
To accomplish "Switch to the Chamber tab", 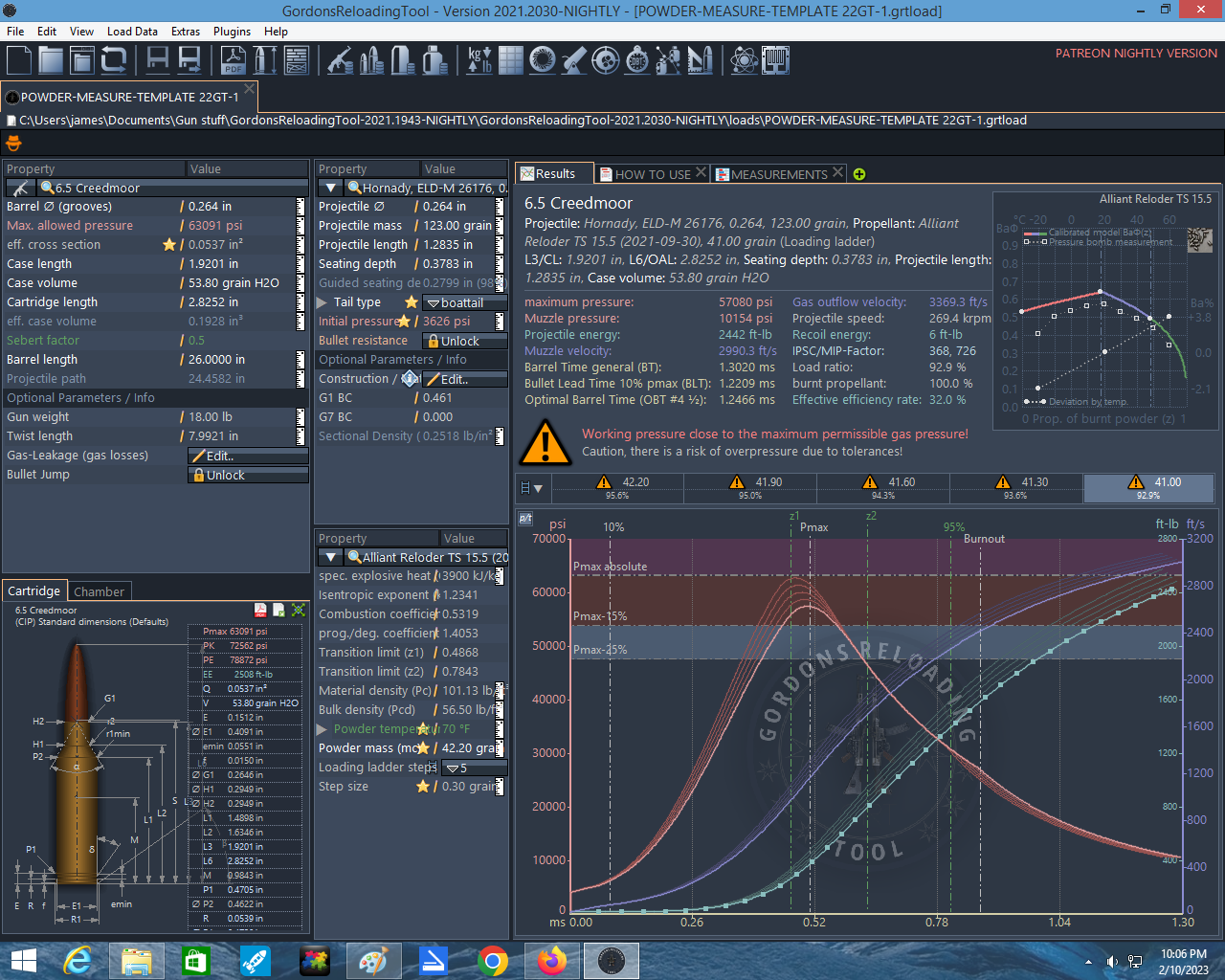I will coord(100,591).
